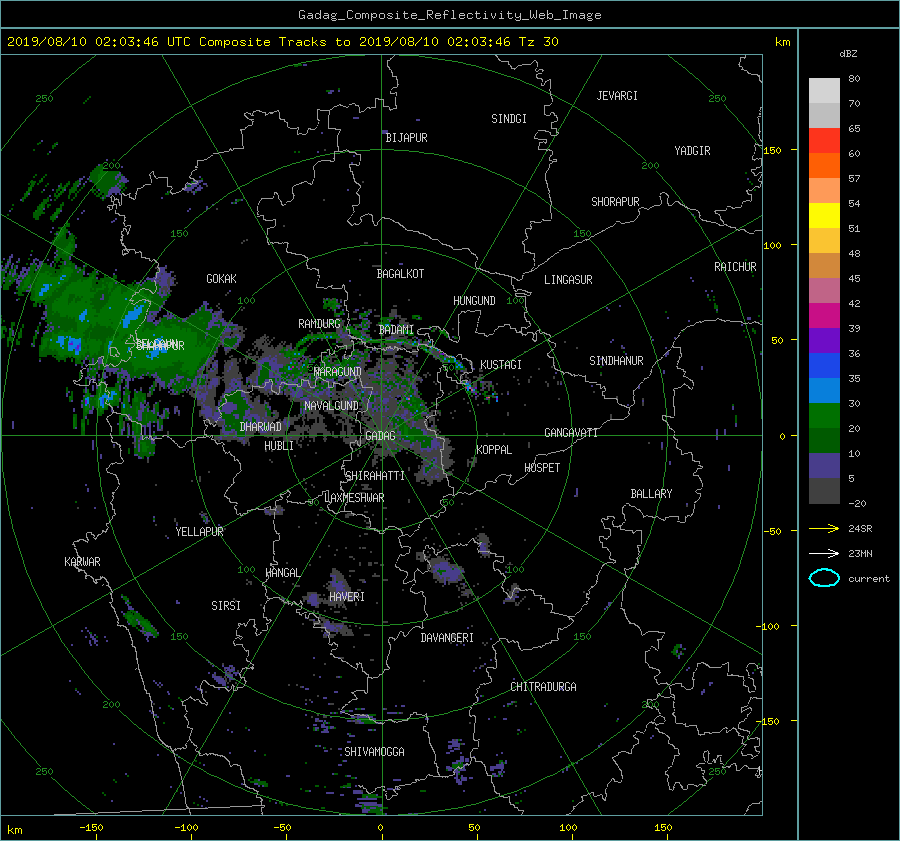
Task: Click the NAVALGUND city label
Action: (331, 406)
